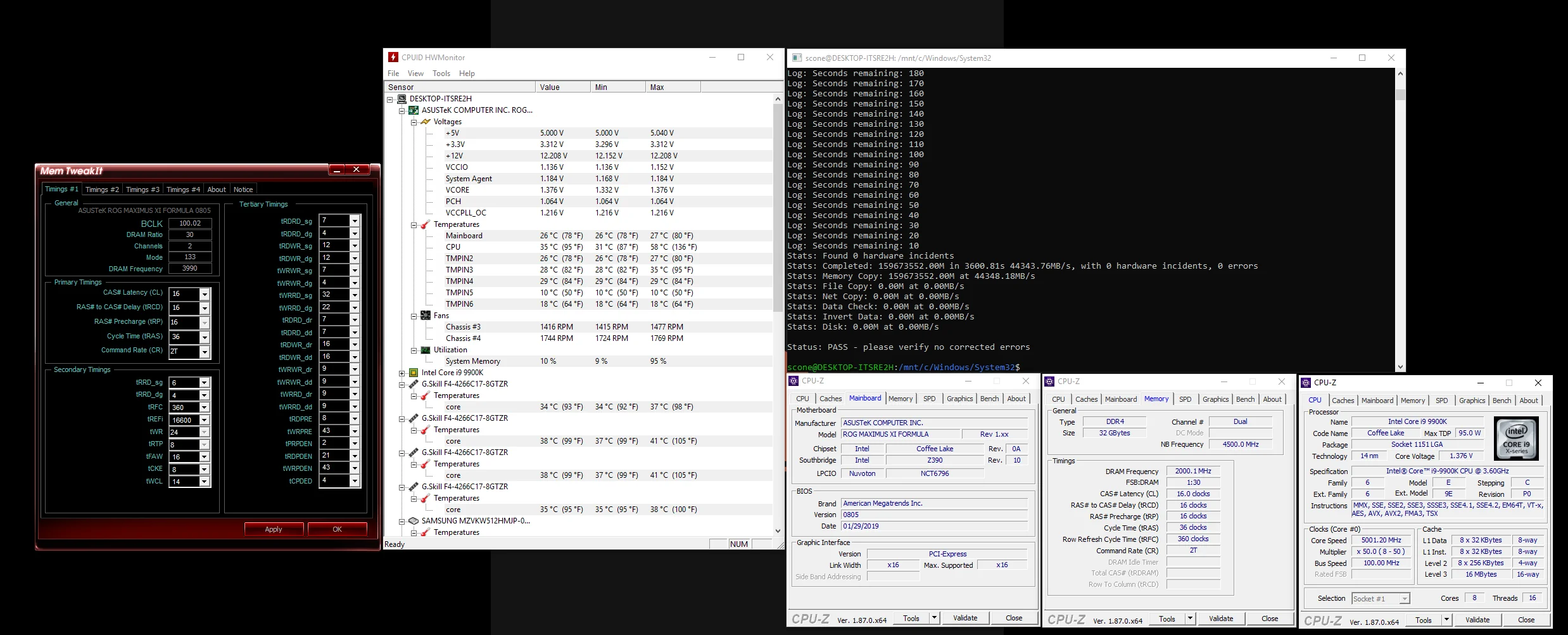
Task: Click the first G.Skill F4-4266C17 memory icon
Action: coord(414,384)
